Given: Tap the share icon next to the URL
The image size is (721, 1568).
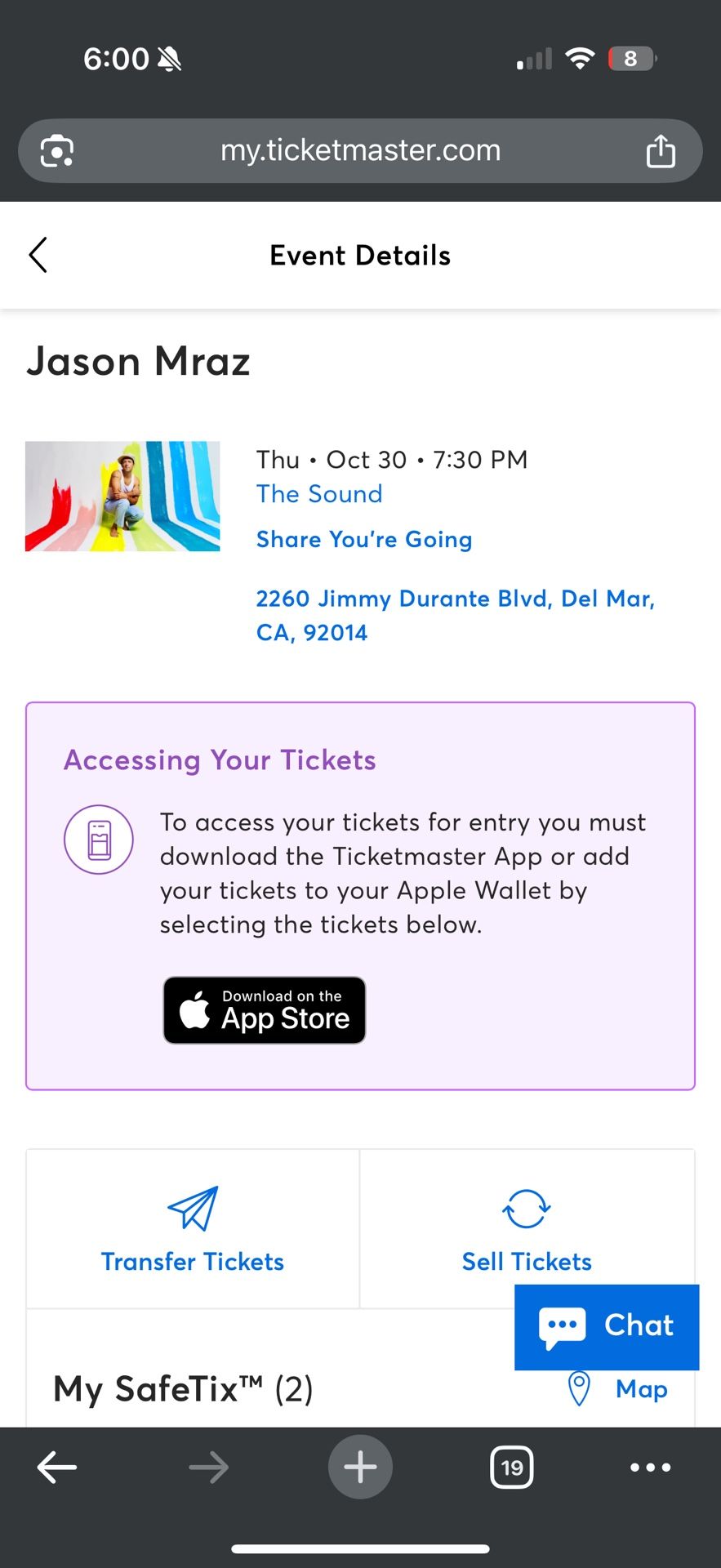Looking at the screenshot, I should [661, 150].
